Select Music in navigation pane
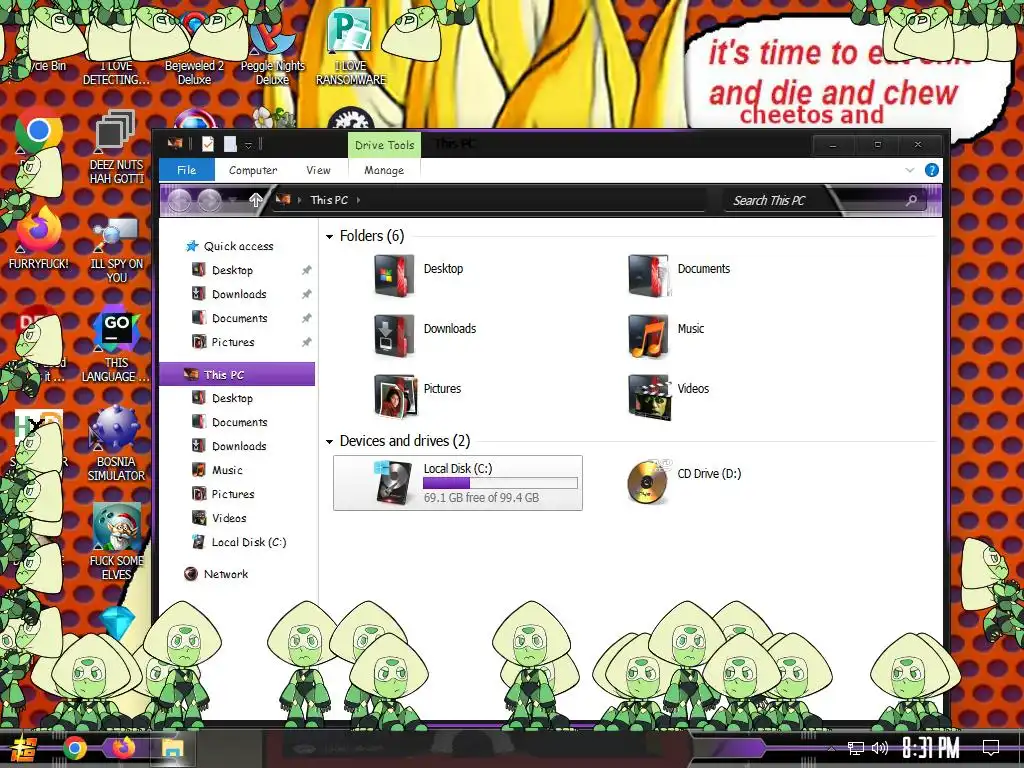The image size is (1024, 768). pos(227,470)
